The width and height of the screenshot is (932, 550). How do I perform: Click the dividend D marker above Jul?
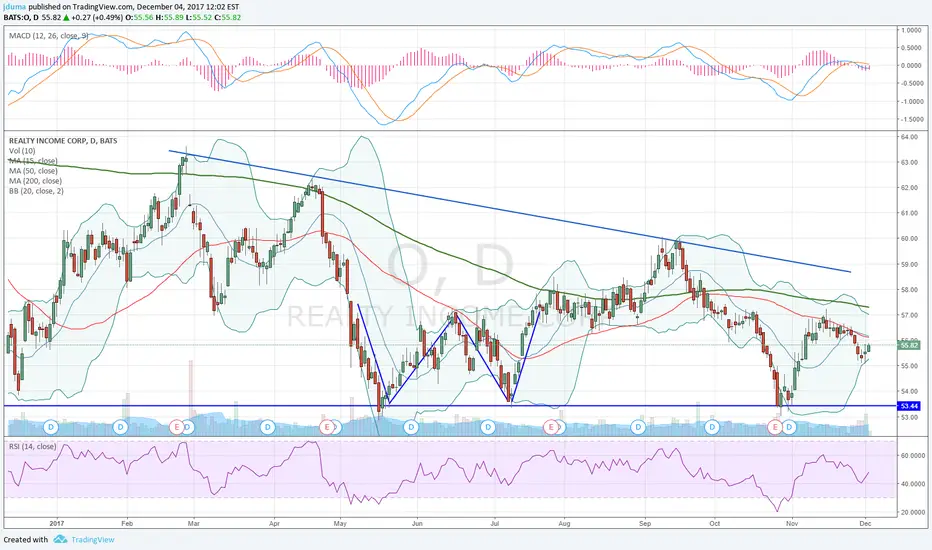pyautogui.click(x=488, y=427)
